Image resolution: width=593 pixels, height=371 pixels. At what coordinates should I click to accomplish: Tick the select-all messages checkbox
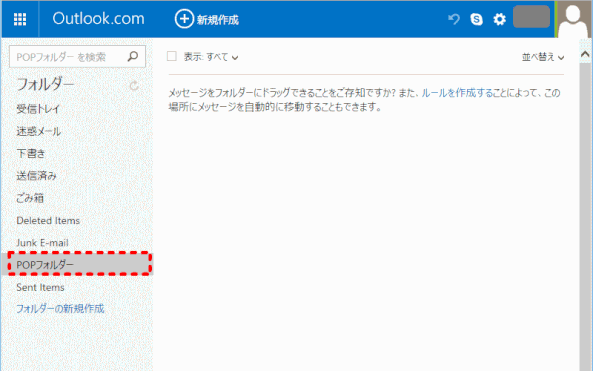(x=172, y=56)
